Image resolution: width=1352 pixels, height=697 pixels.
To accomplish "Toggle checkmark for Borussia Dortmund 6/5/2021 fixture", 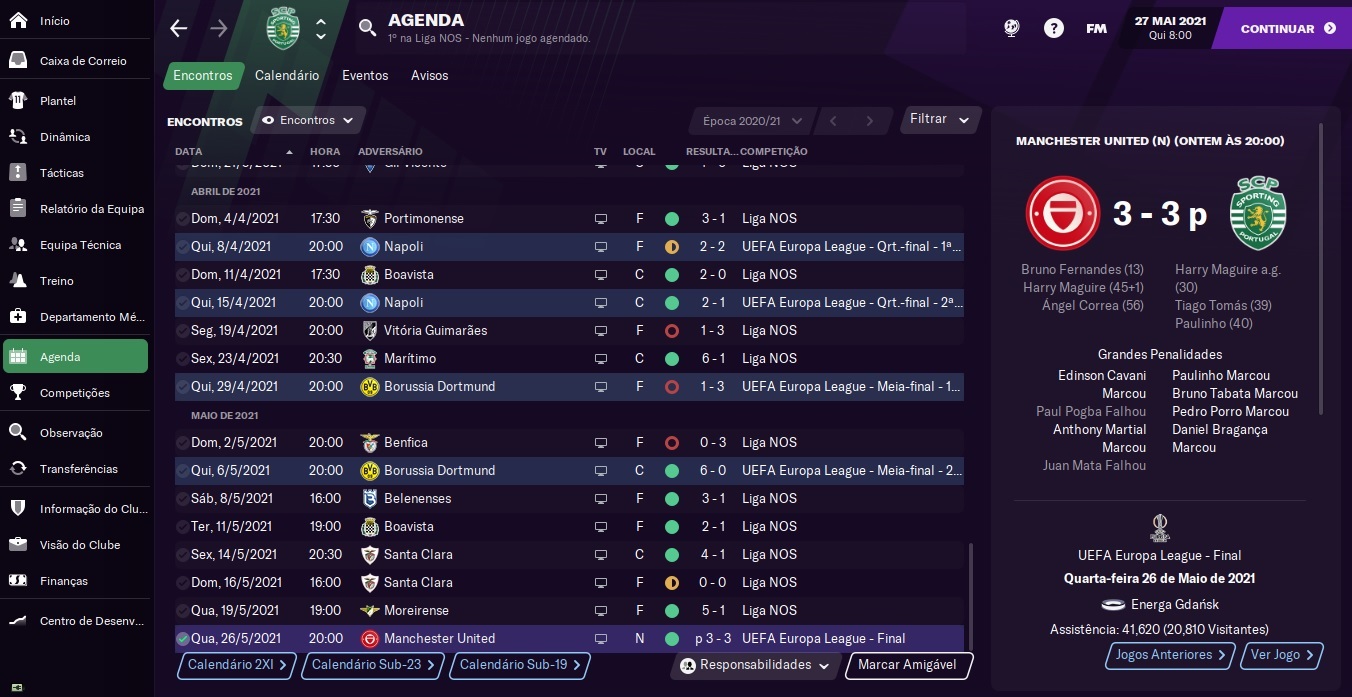I will click(x=182, y=470).
